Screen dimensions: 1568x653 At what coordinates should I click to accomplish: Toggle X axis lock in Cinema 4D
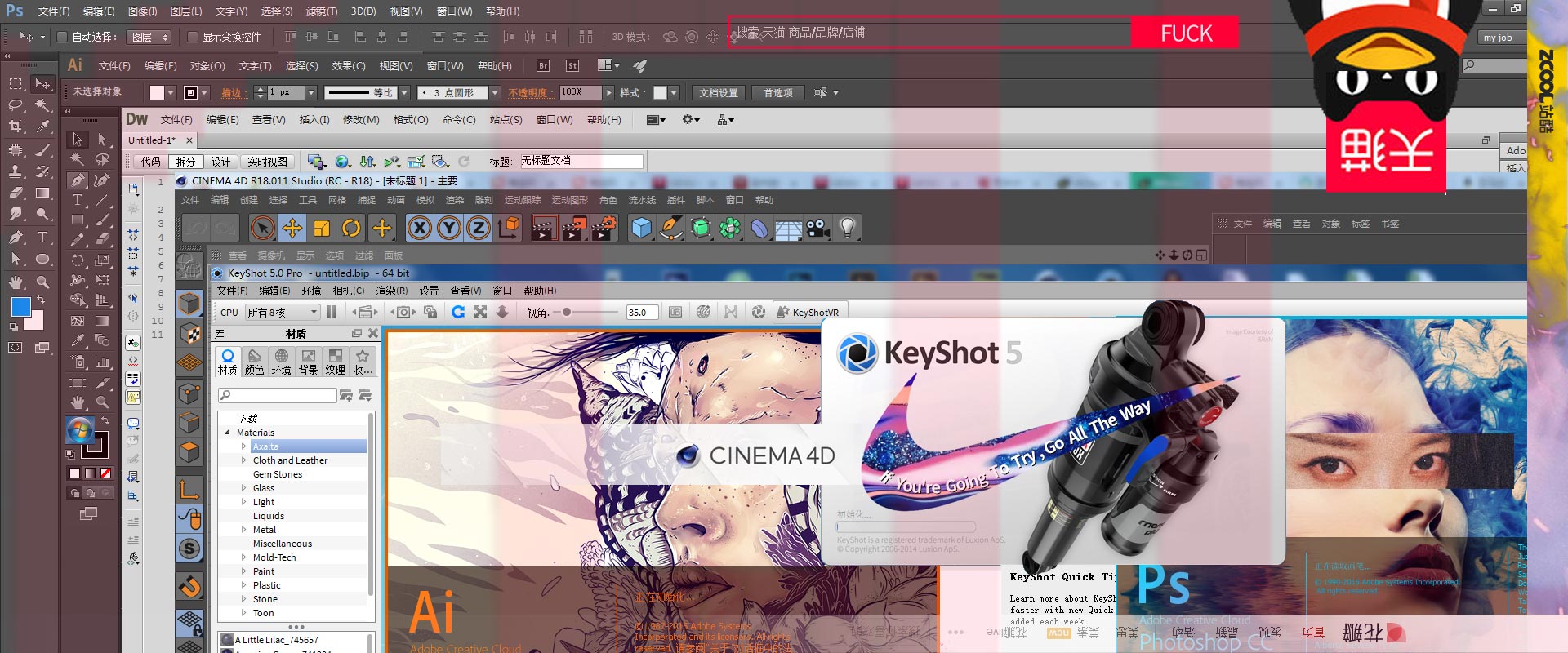420,228
